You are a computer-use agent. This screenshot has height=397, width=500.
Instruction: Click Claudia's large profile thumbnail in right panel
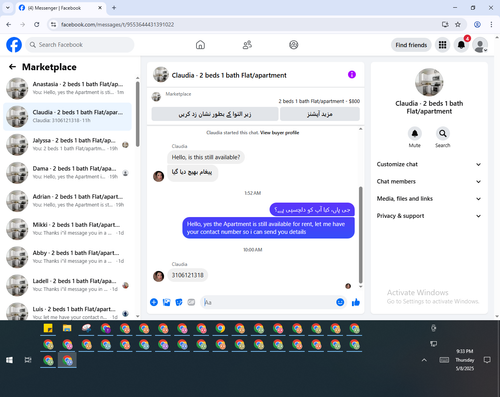pos(429,82)
